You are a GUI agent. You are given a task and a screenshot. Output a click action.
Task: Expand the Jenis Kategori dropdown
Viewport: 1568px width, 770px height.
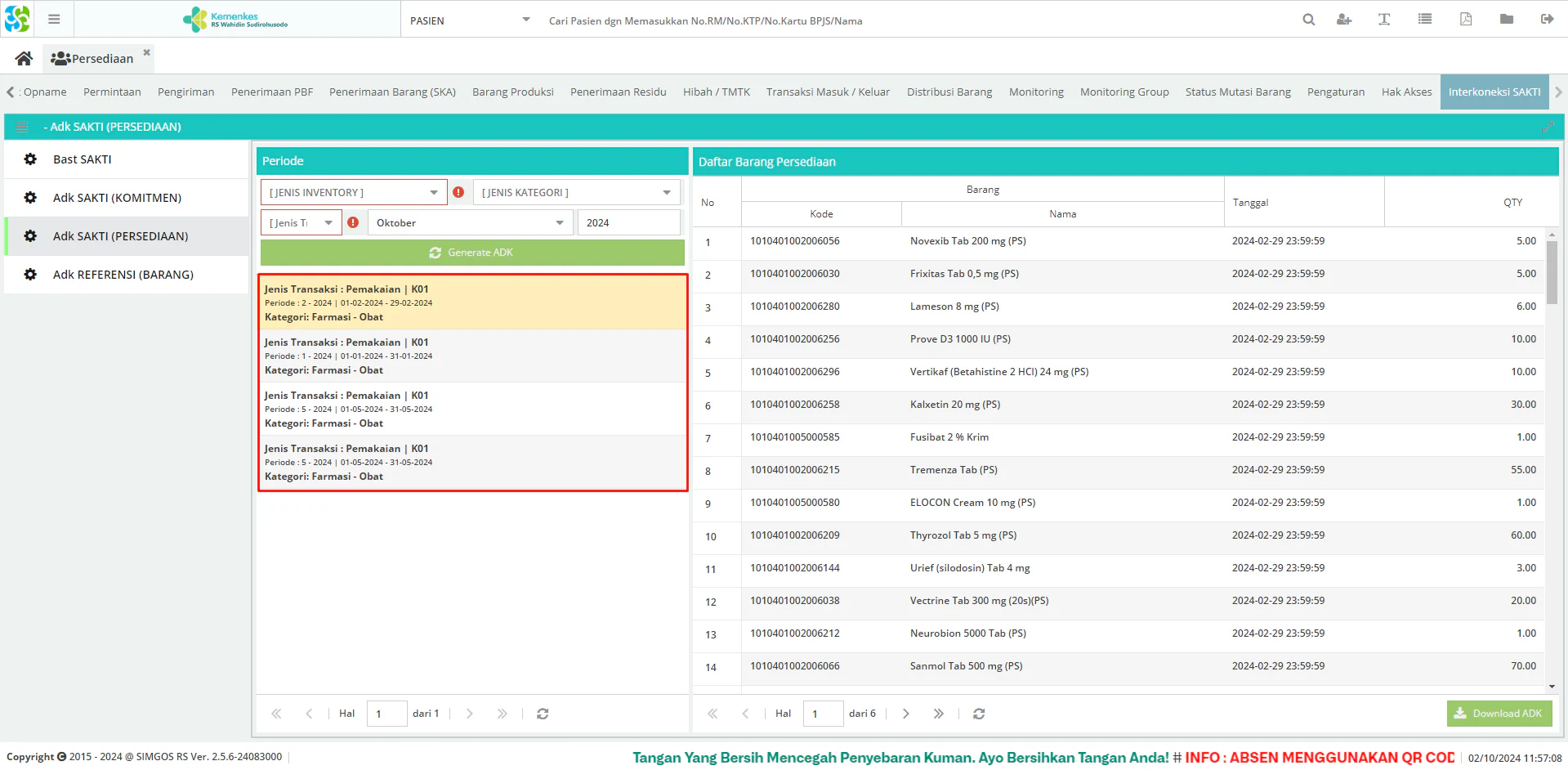point(576,193)
